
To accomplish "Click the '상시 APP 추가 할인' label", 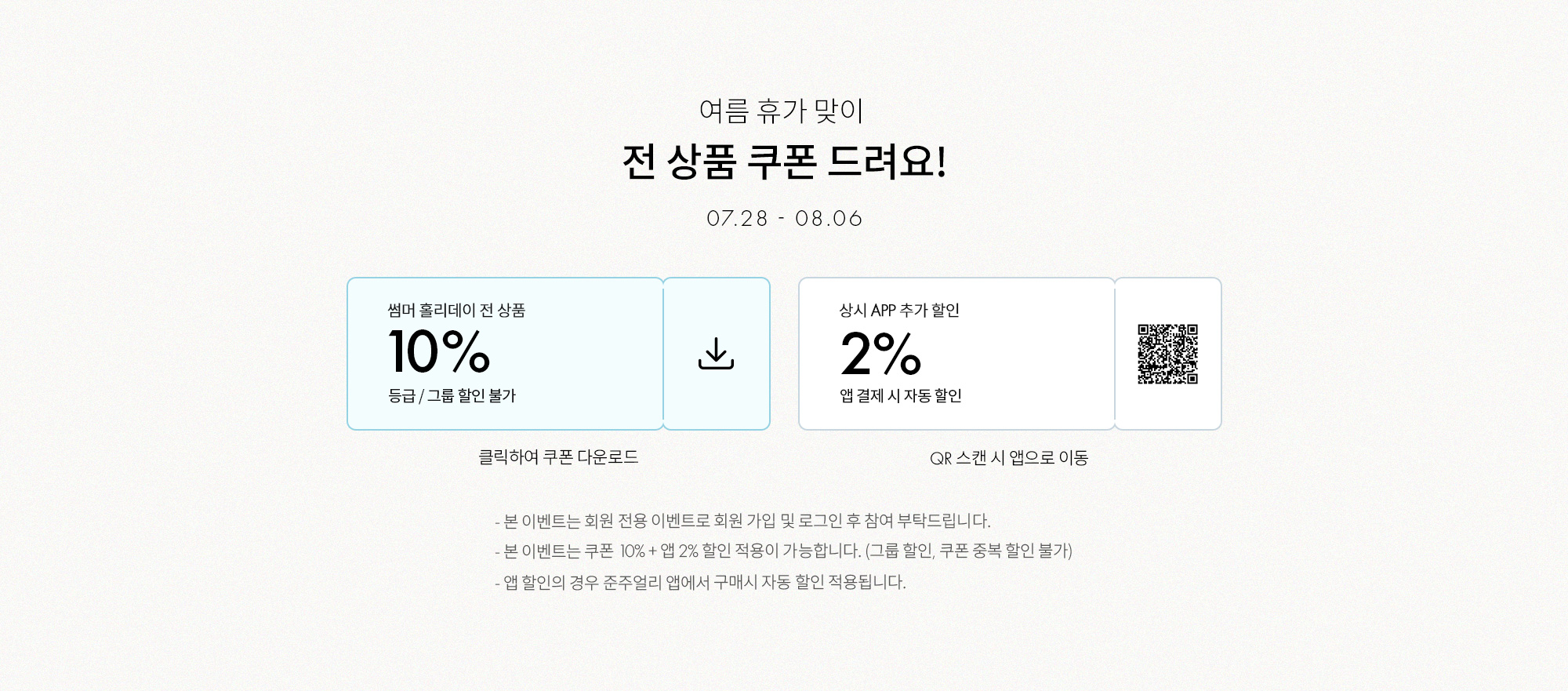I will pyautogui.click(x=899, y=310).
